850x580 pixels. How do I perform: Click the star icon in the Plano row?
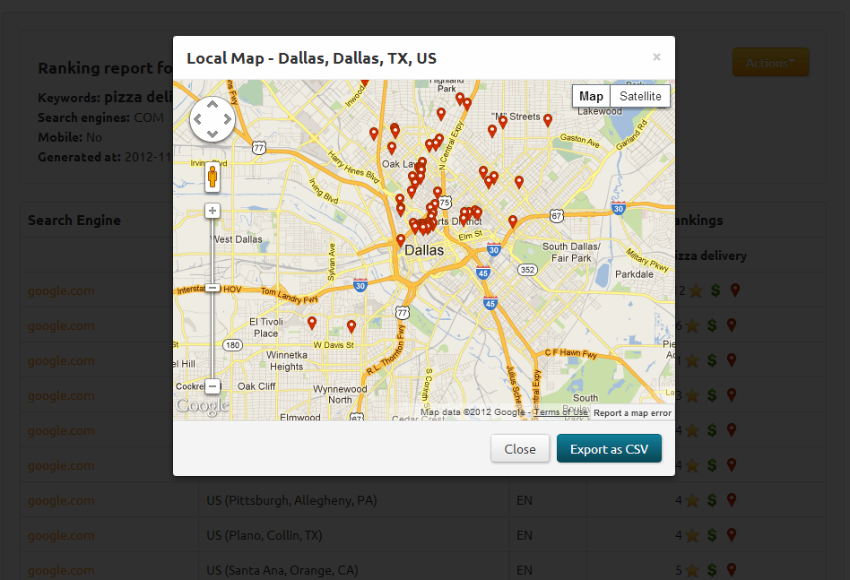coord(692,536)
